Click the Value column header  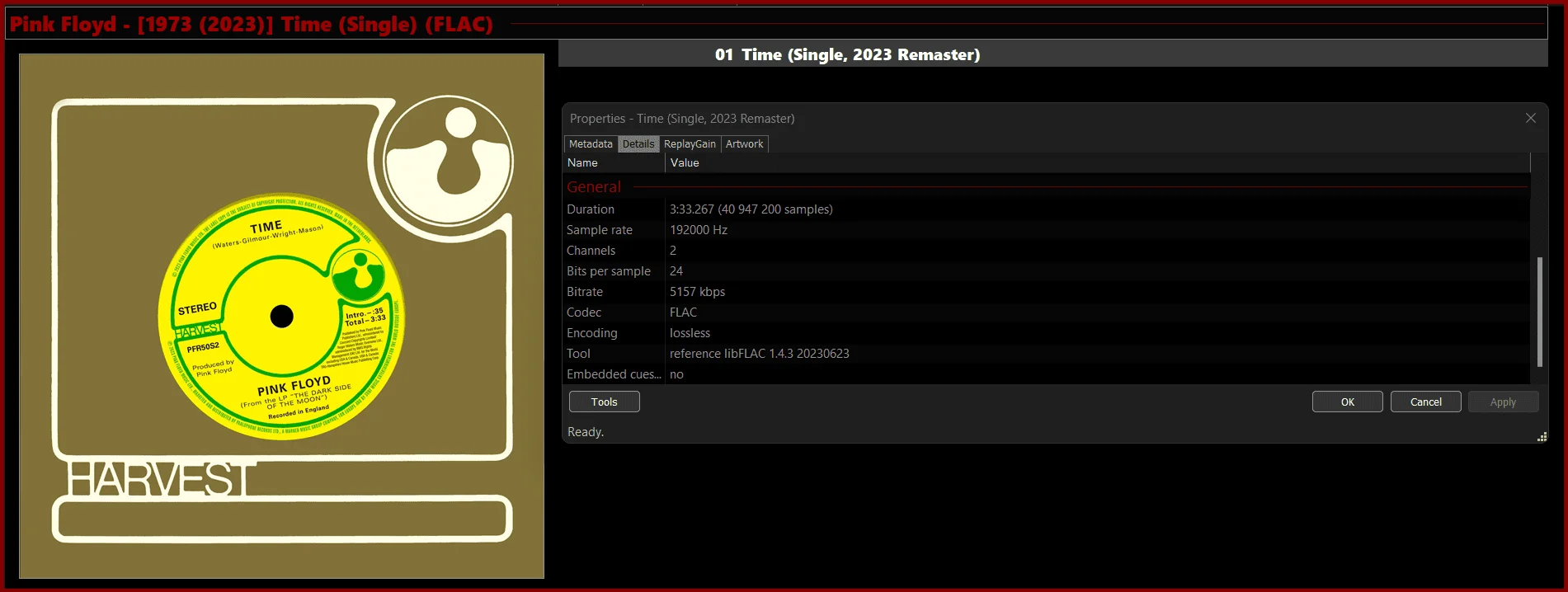(x=1097, y=162)
